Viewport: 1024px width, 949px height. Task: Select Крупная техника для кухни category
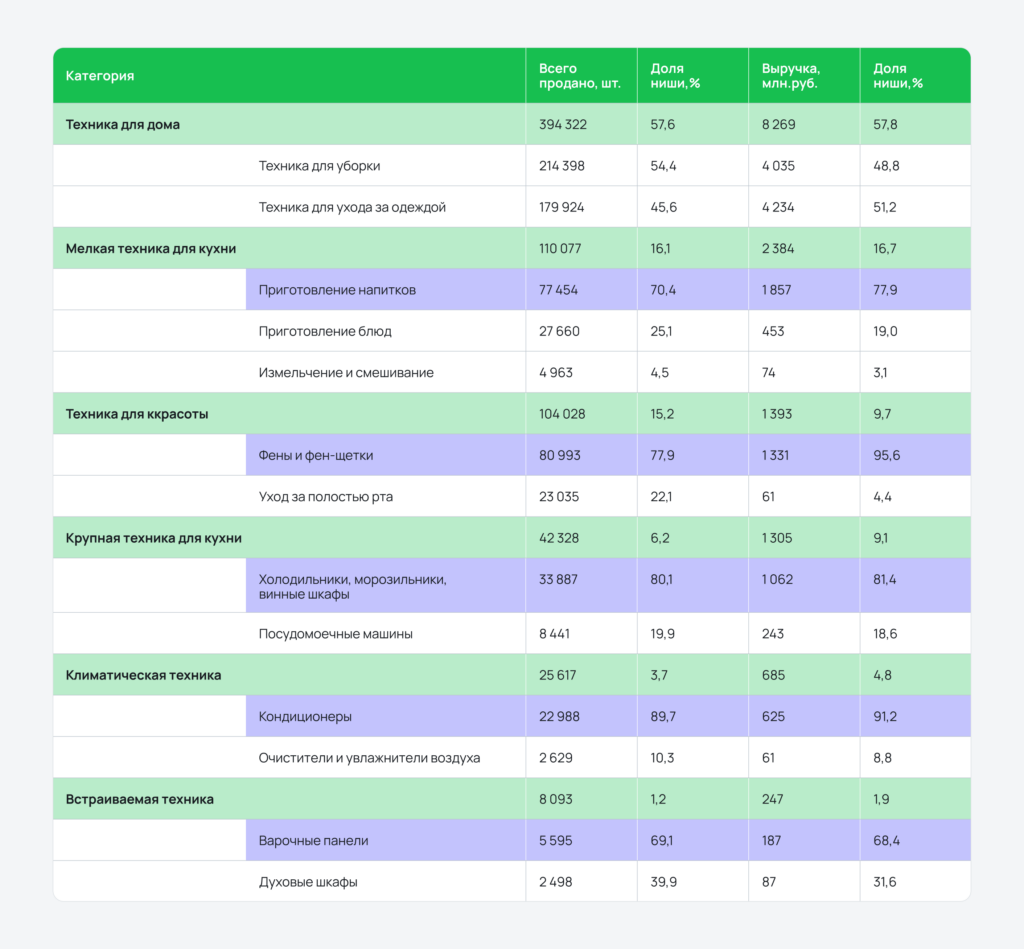point(154,538)
